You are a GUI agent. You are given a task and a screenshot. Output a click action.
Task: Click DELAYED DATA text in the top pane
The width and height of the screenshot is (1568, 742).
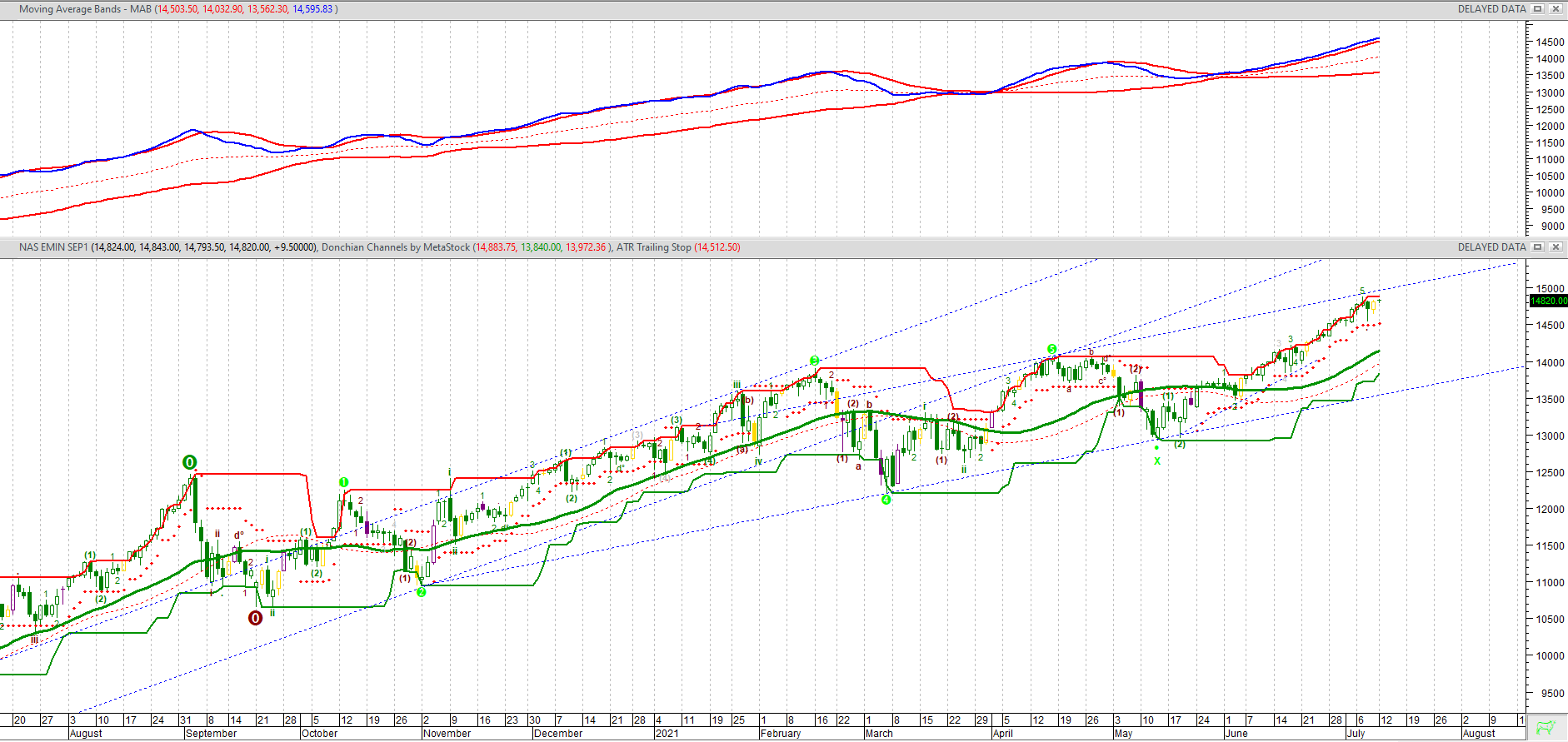tap(1491, 9)
